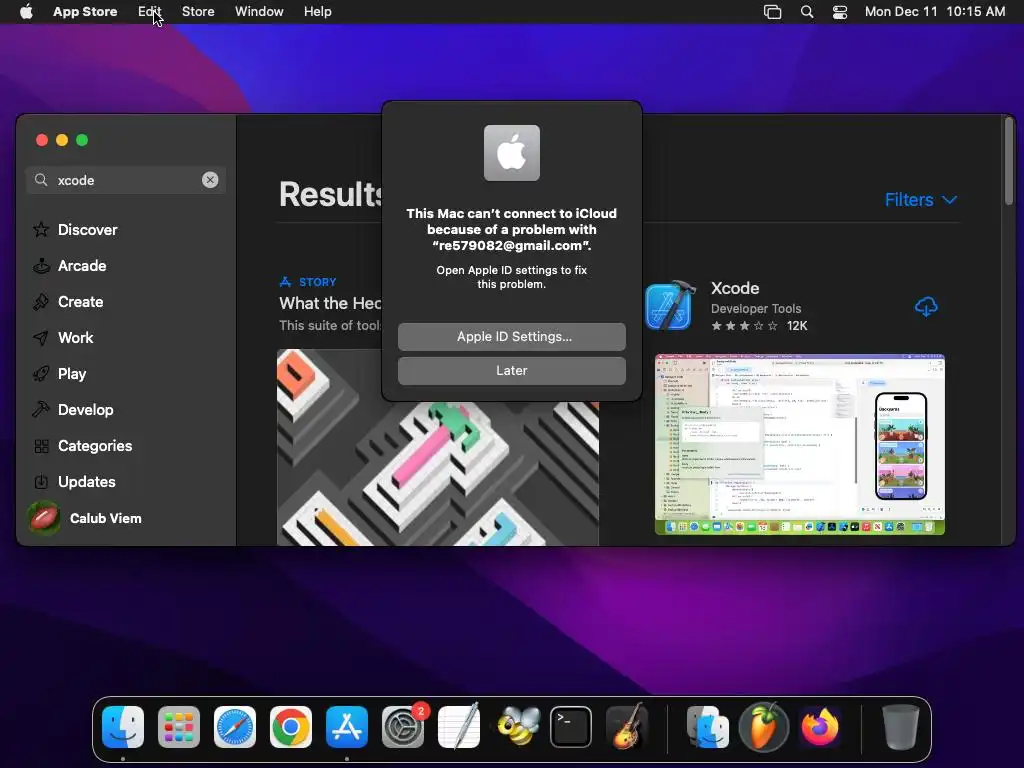This screenshot has height=768, width=1024.
Task: Expand the Filters dropdown
Action: [x=921, y=200]
